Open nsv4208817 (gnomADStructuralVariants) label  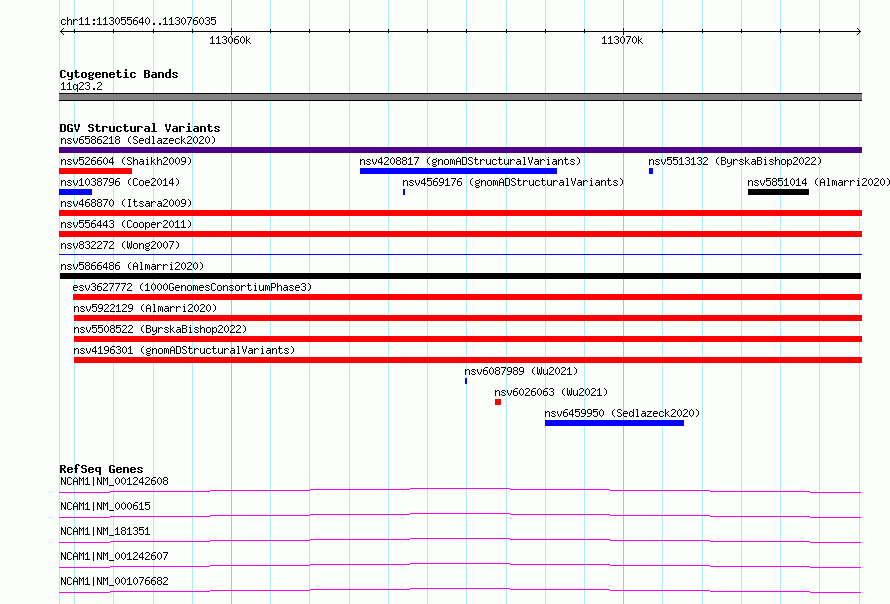coord(470,161)
